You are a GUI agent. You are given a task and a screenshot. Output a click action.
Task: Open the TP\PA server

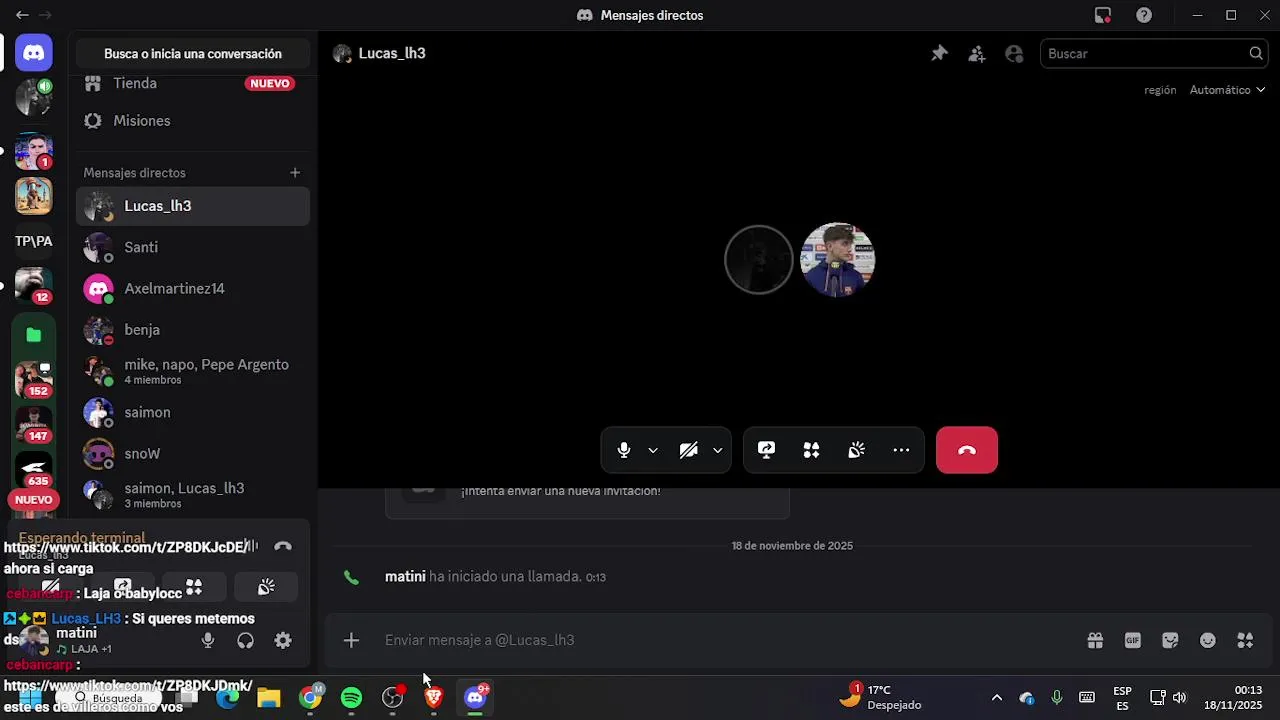point(34,241)
